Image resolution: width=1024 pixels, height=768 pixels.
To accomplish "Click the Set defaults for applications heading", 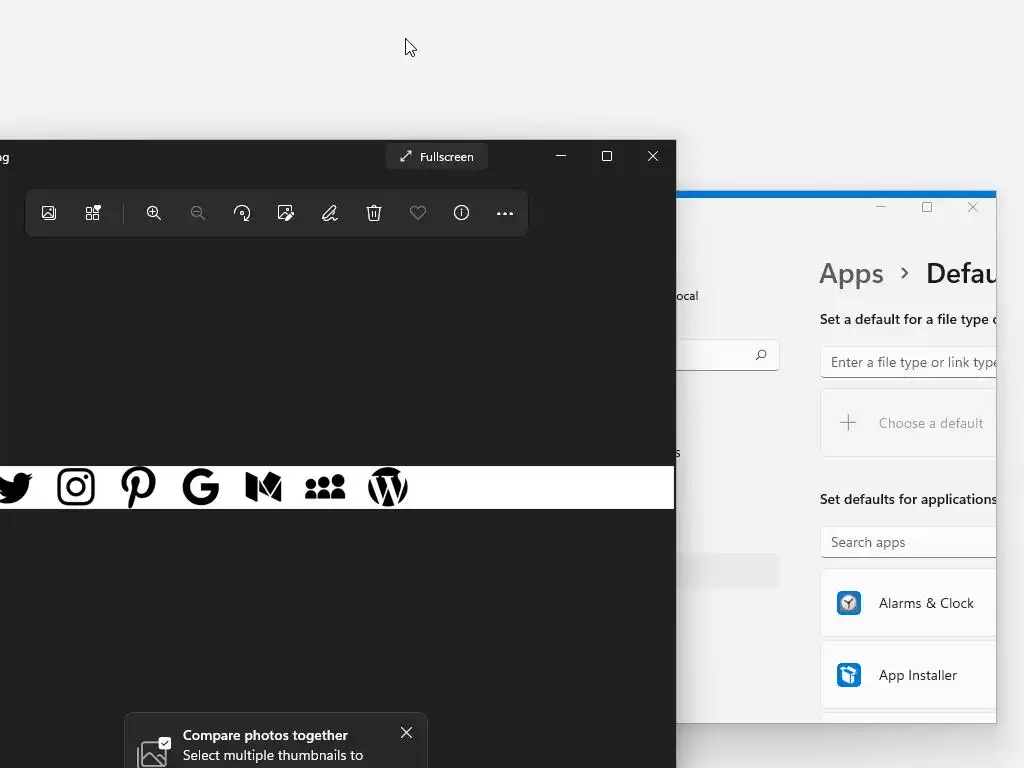I will click(908, 500).
